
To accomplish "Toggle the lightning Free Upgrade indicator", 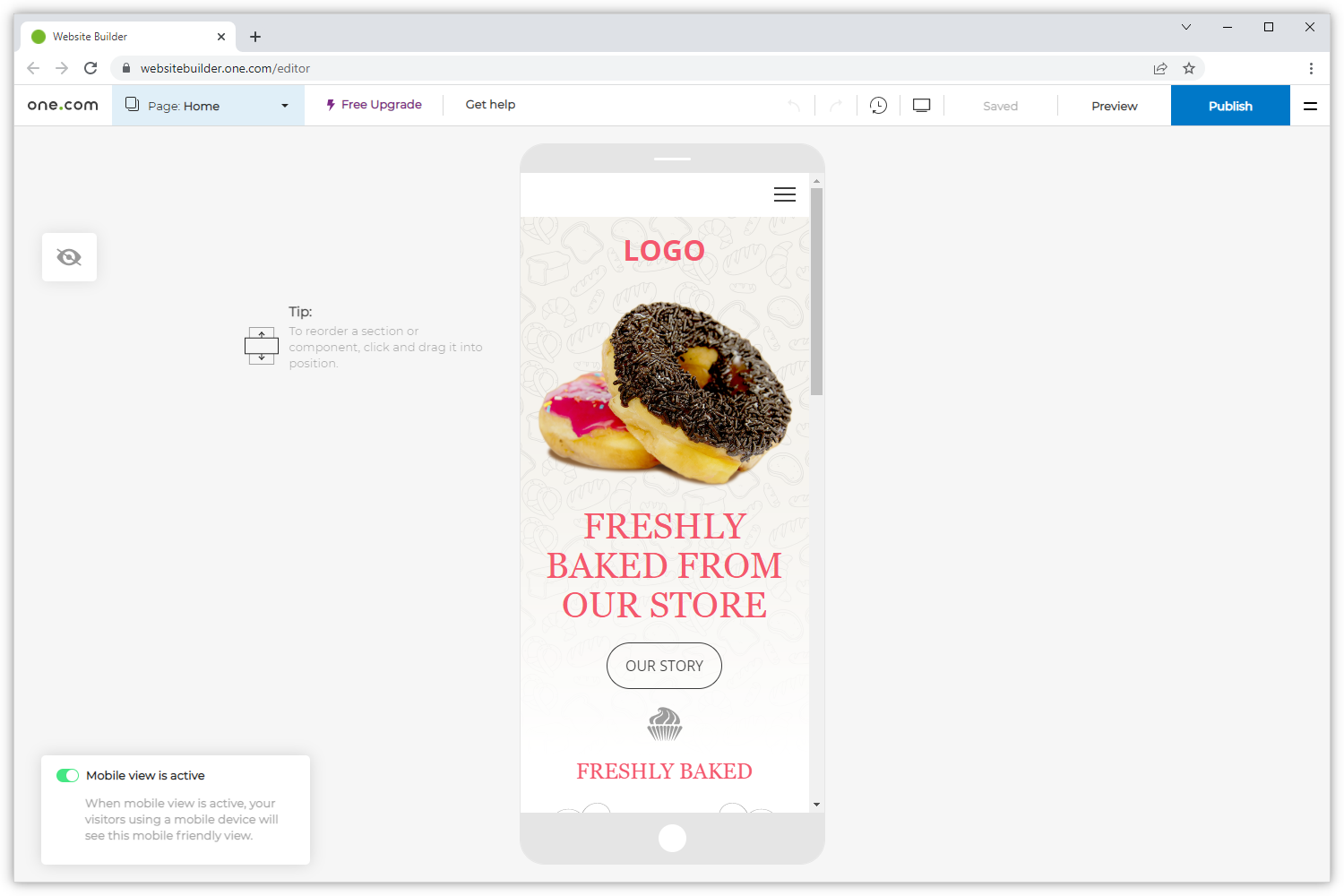I will pyautogui.click(x=330, y=104).
